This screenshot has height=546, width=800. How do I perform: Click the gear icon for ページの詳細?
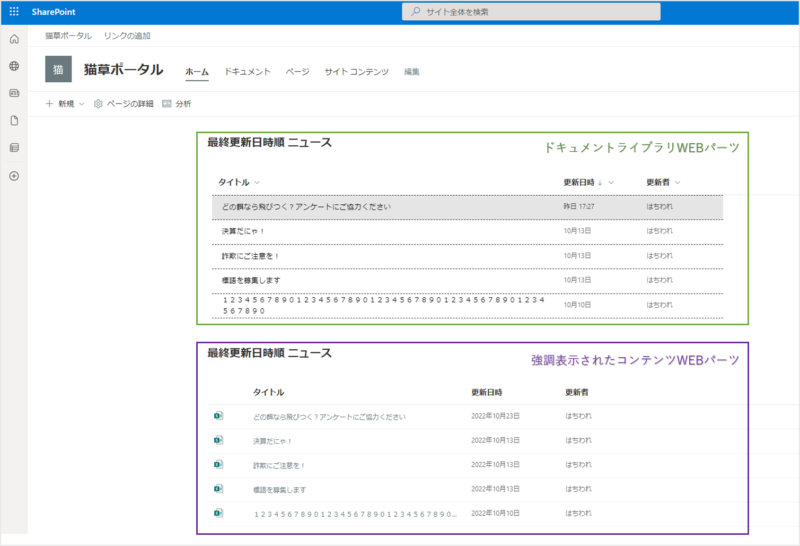click(x=98, y=104)
